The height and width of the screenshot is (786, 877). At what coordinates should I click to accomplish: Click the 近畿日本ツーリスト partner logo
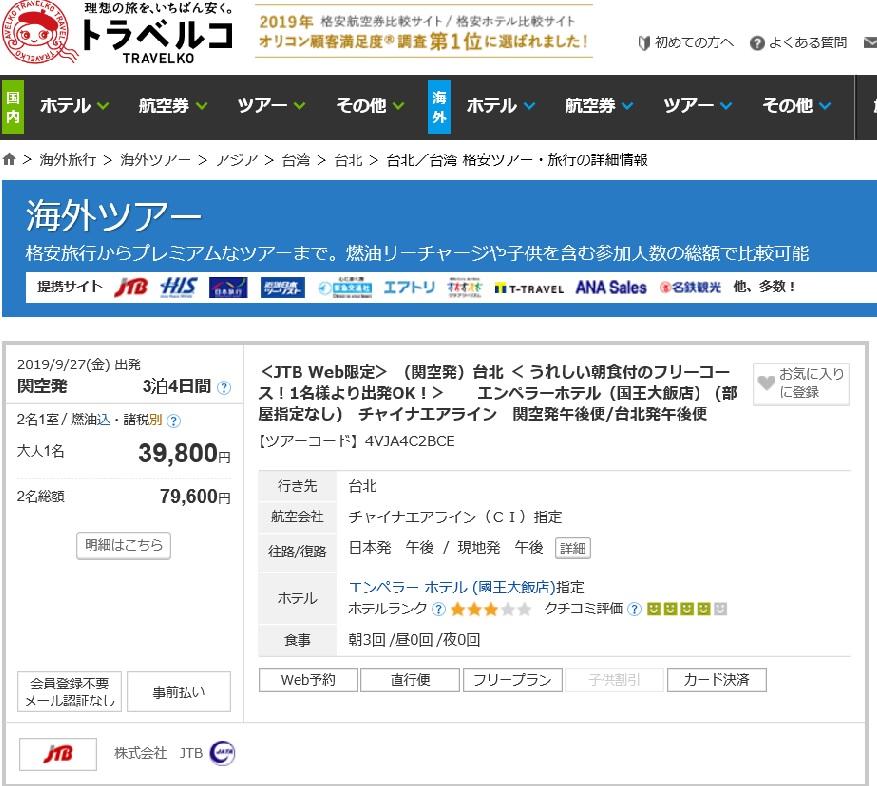(x=283, y=288)
